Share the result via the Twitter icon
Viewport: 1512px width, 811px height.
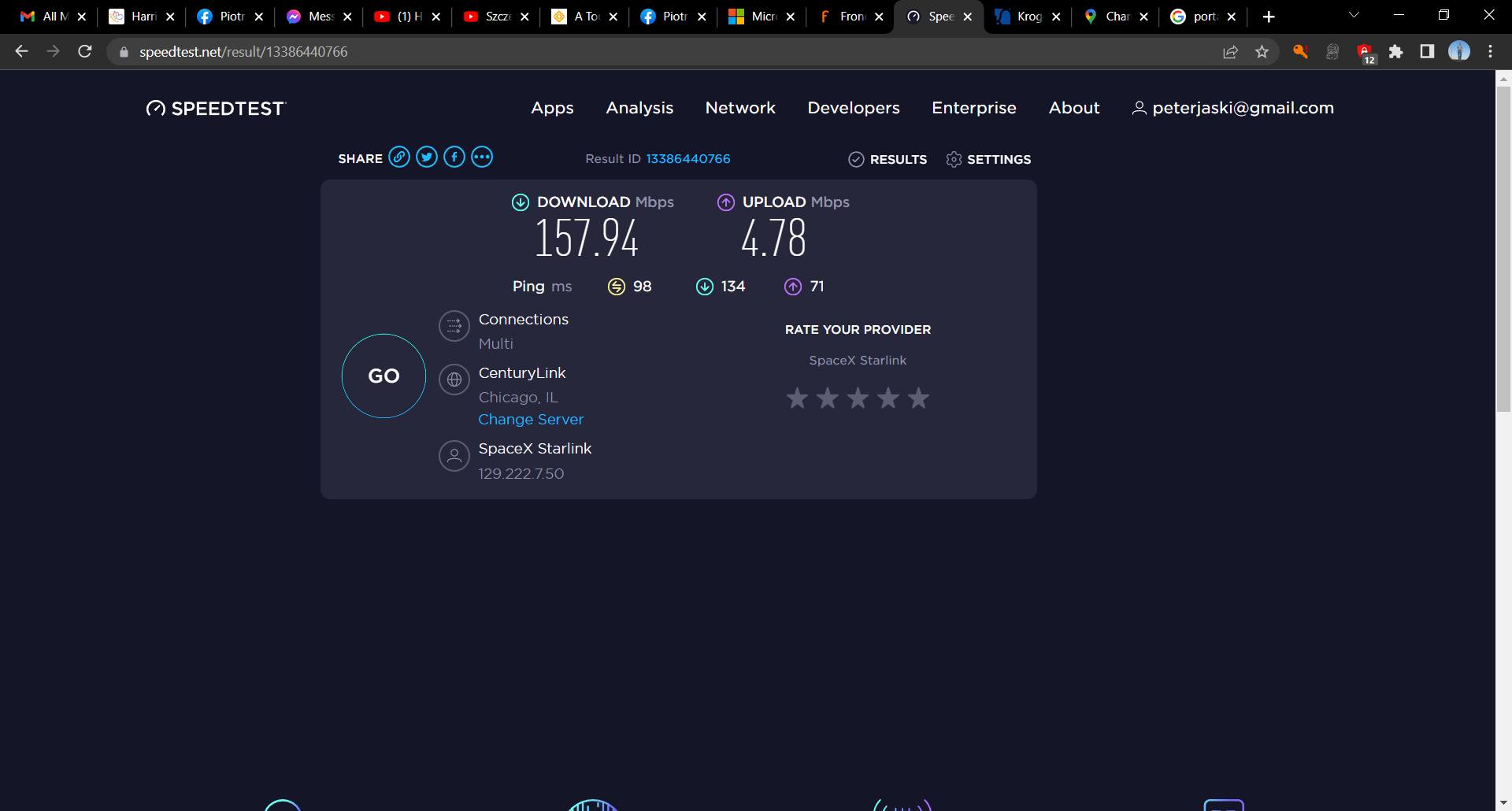point(427,157)
